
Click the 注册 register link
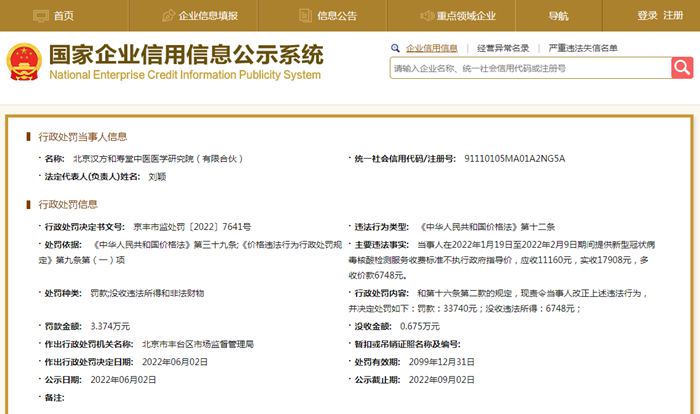pyautogui.click(x=674, y=15)
